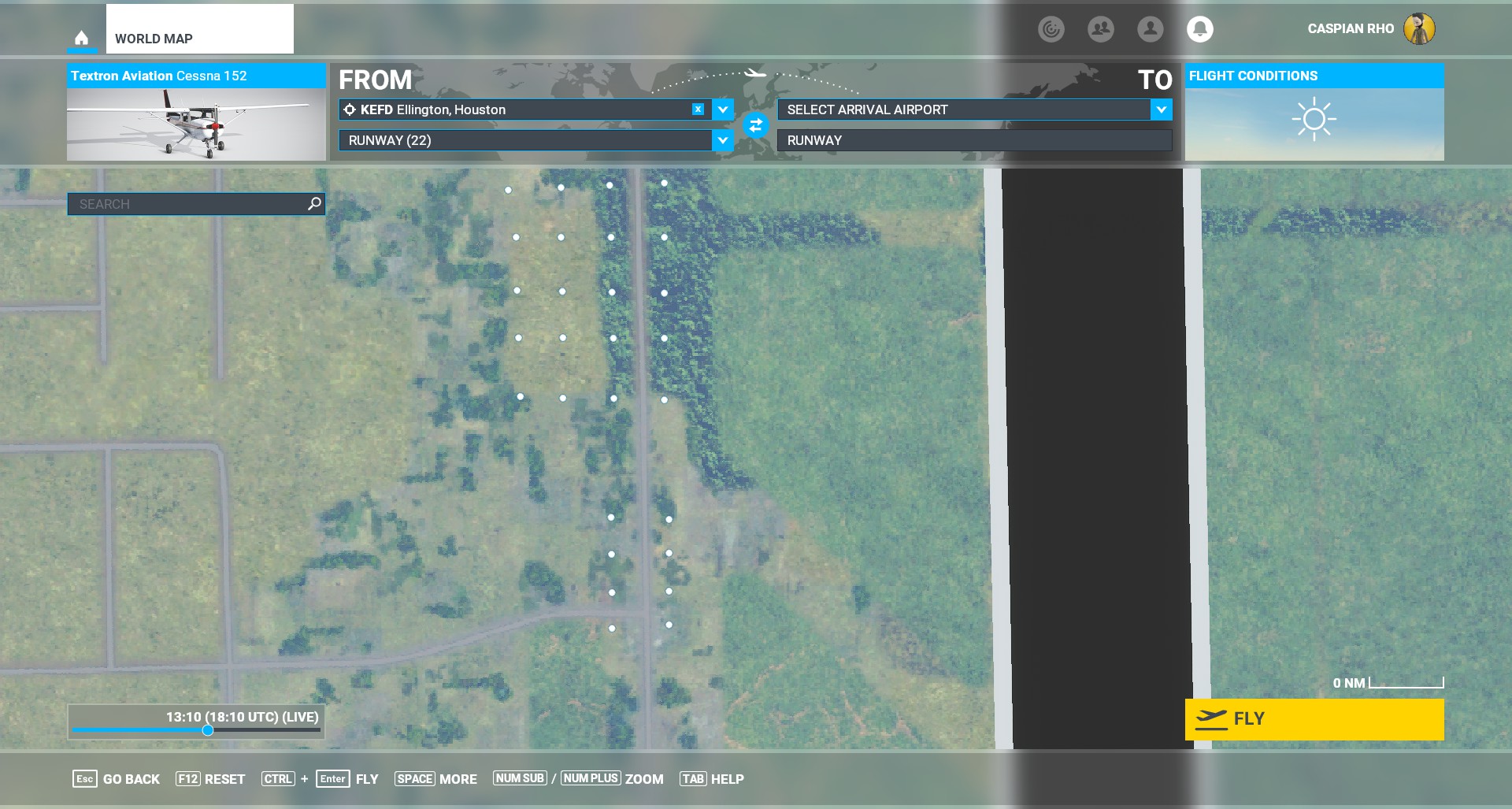
Task: Click the time of day slider handle
Action: pos(208,730)
